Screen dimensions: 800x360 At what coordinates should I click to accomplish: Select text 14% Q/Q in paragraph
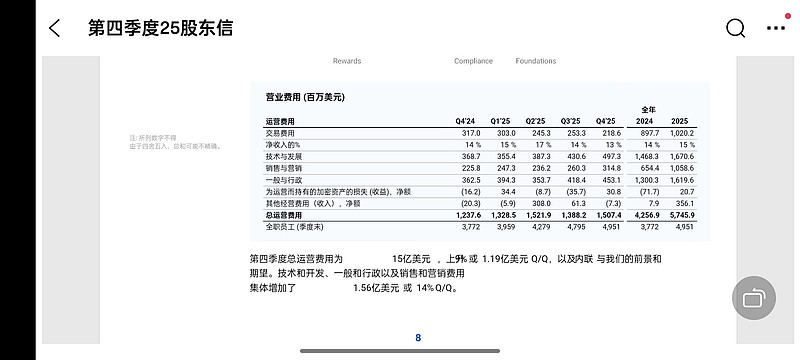click(435, 288)
